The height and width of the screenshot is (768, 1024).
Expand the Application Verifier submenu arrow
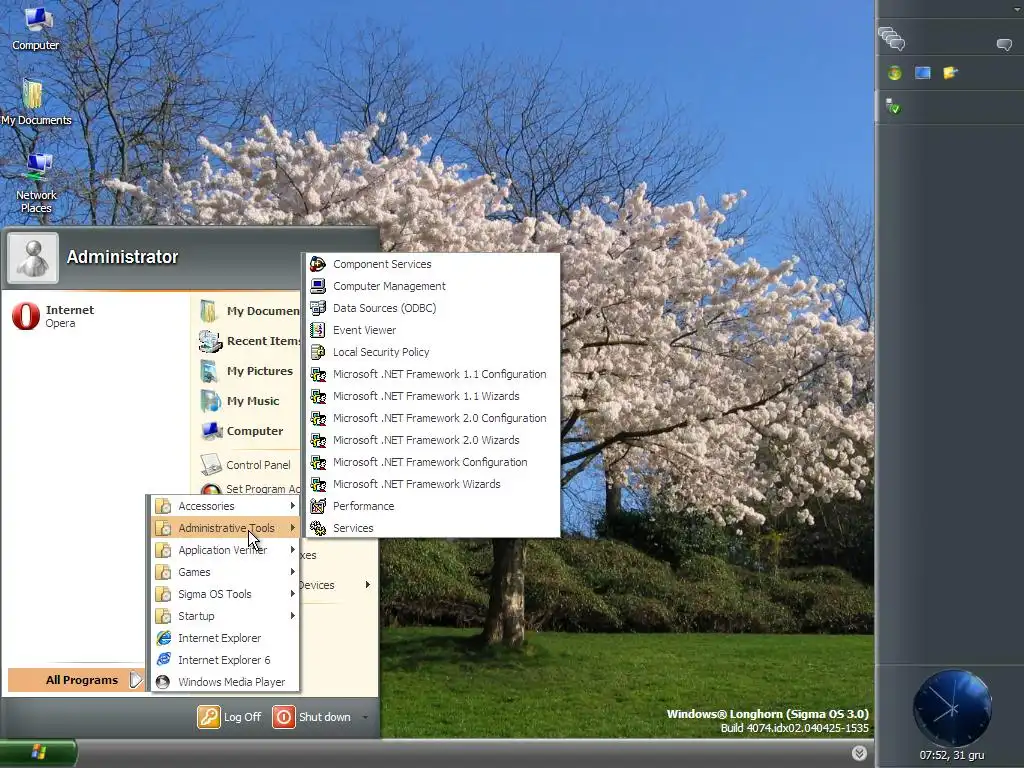click(x=293, y=550)
